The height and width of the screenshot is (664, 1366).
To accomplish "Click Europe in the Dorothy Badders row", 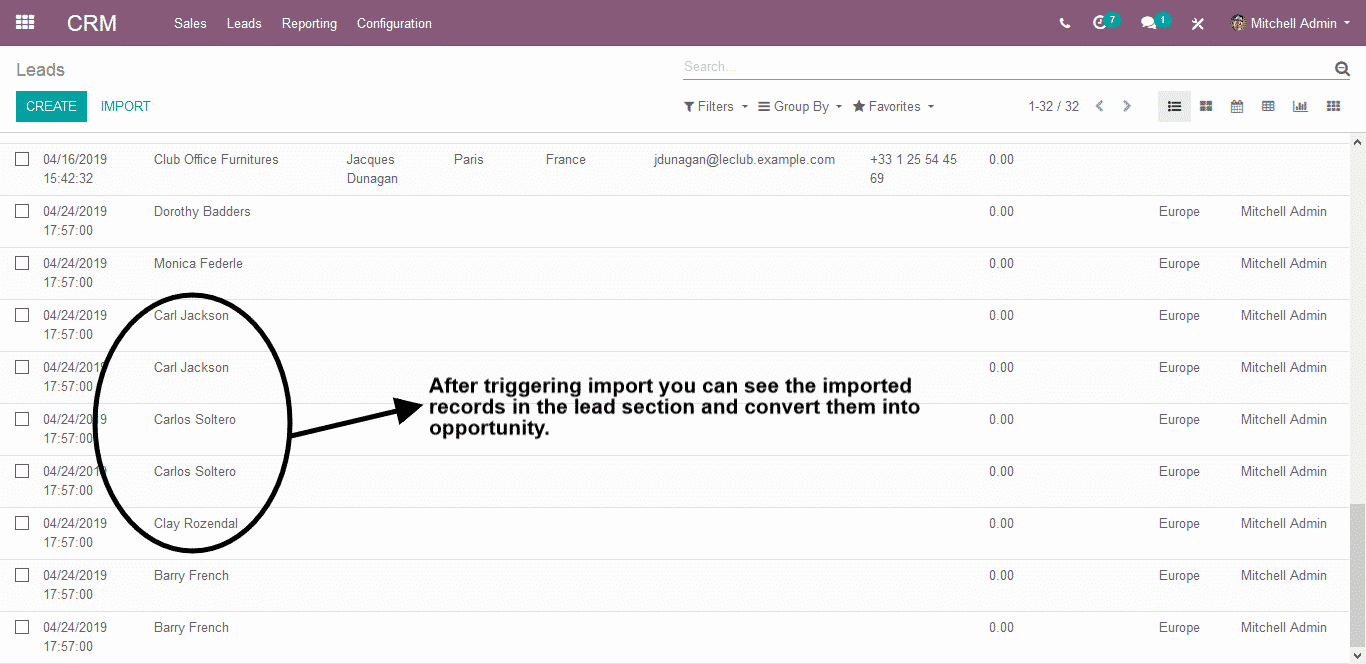I will (1179, 211).
